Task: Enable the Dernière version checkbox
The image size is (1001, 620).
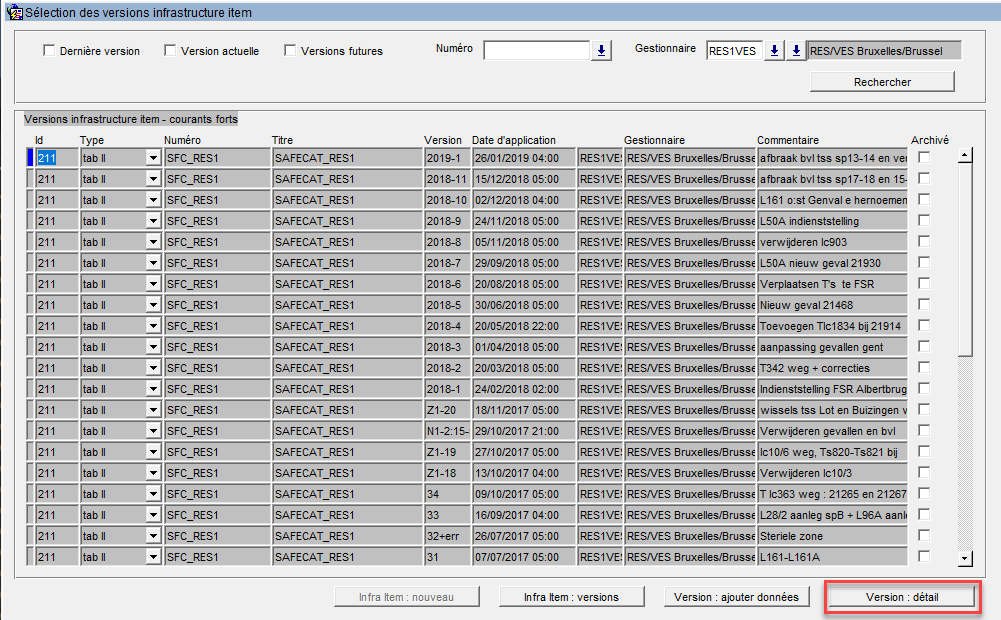Action: click(49, 50)
